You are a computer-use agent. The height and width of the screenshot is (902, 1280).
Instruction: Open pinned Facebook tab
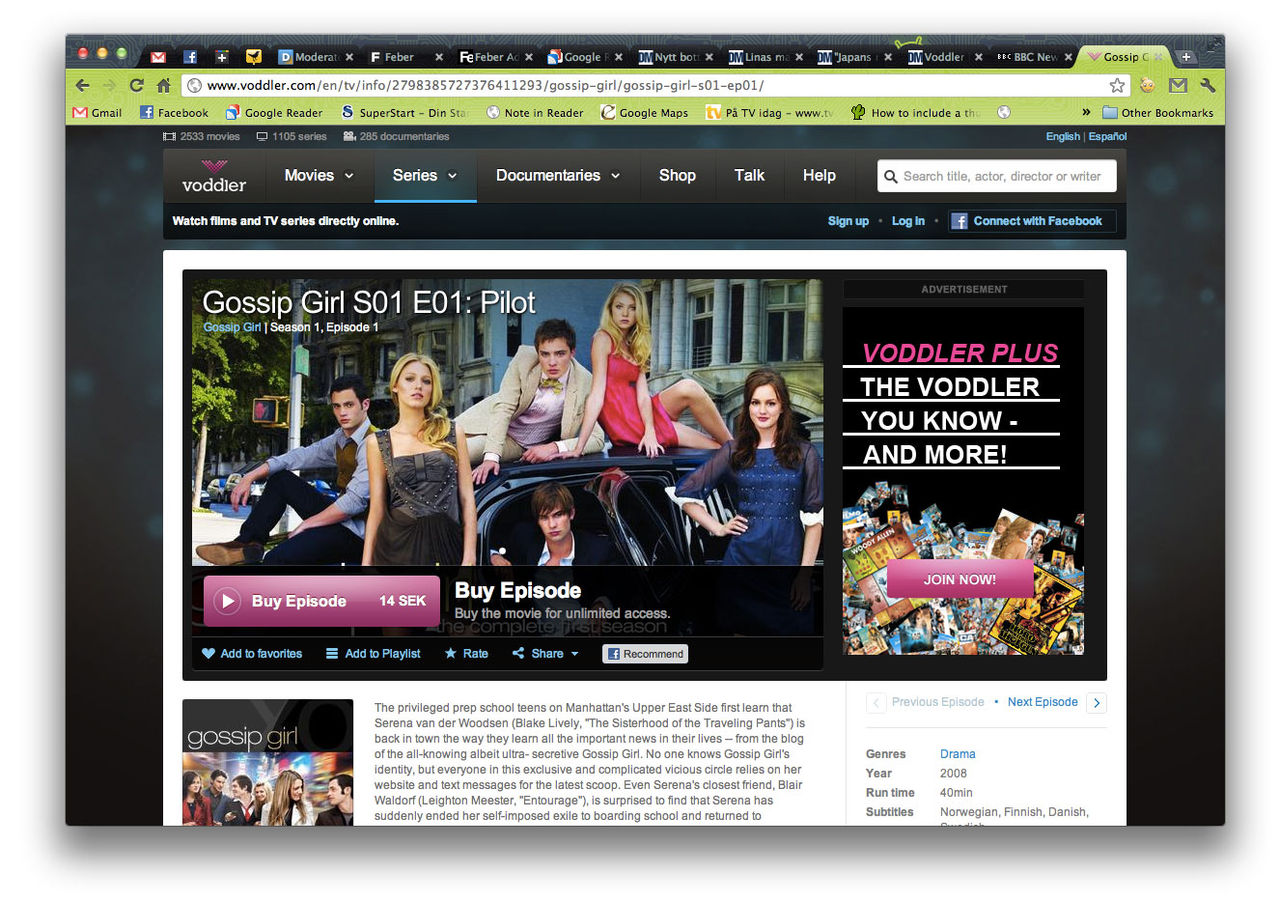tap(190, 57)
